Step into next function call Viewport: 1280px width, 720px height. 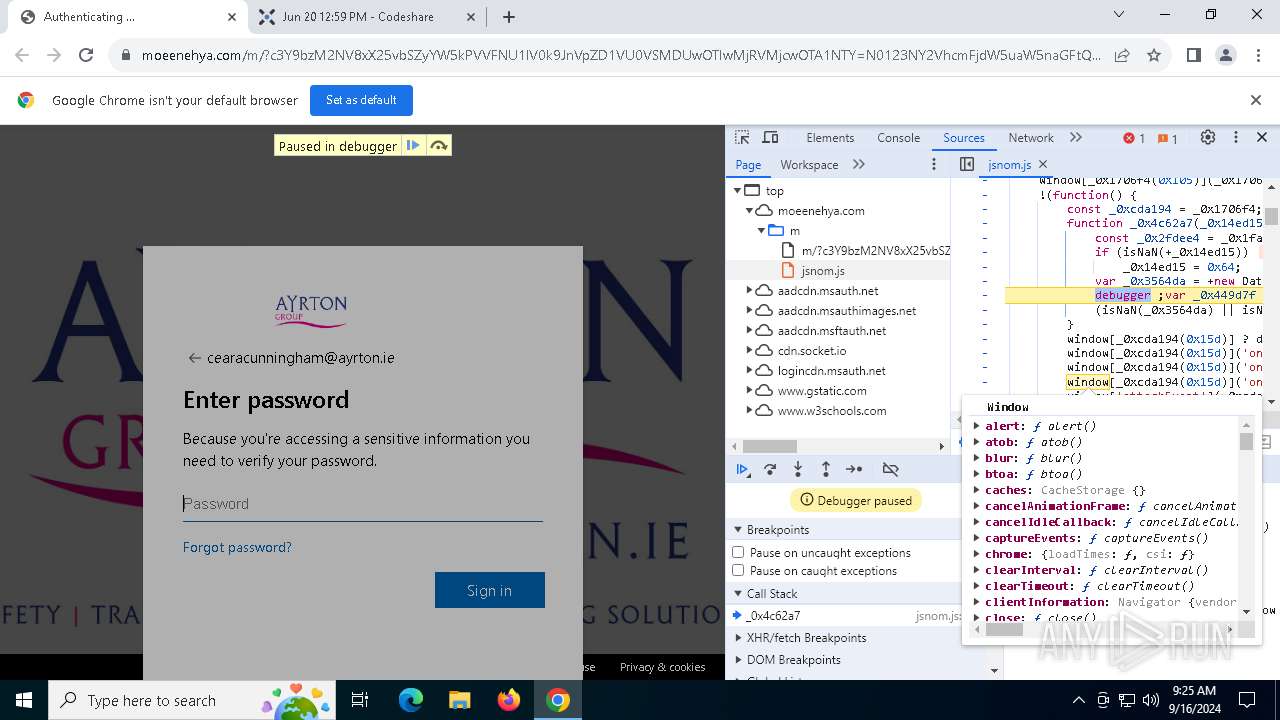(x=798, y=469)
